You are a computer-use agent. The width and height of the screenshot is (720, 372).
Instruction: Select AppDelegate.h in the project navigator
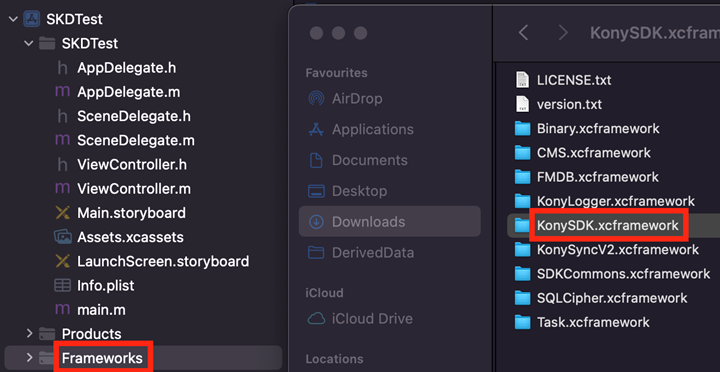127,68
